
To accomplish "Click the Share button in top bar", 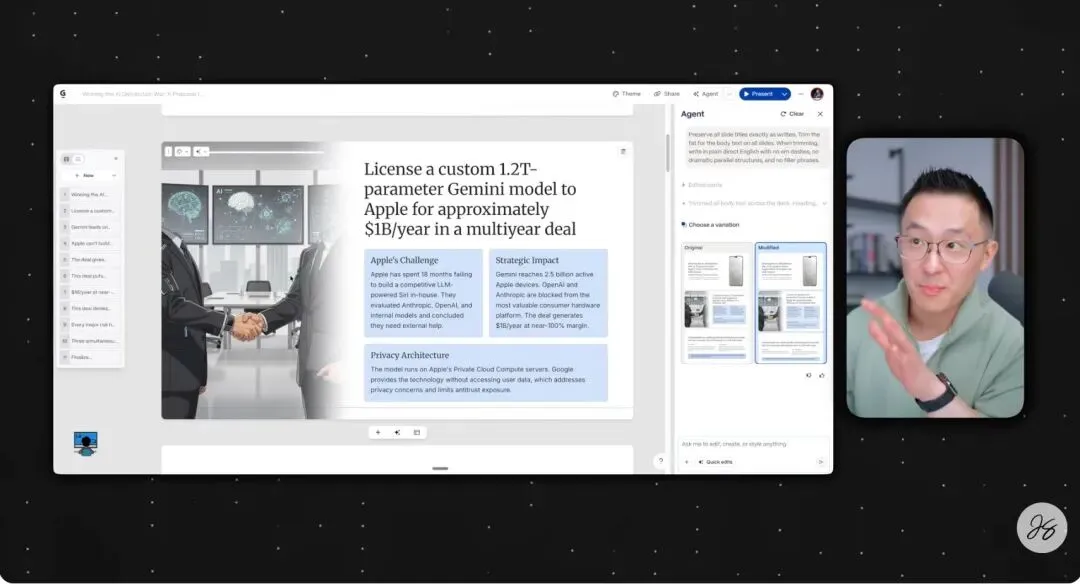I will 667,94.
